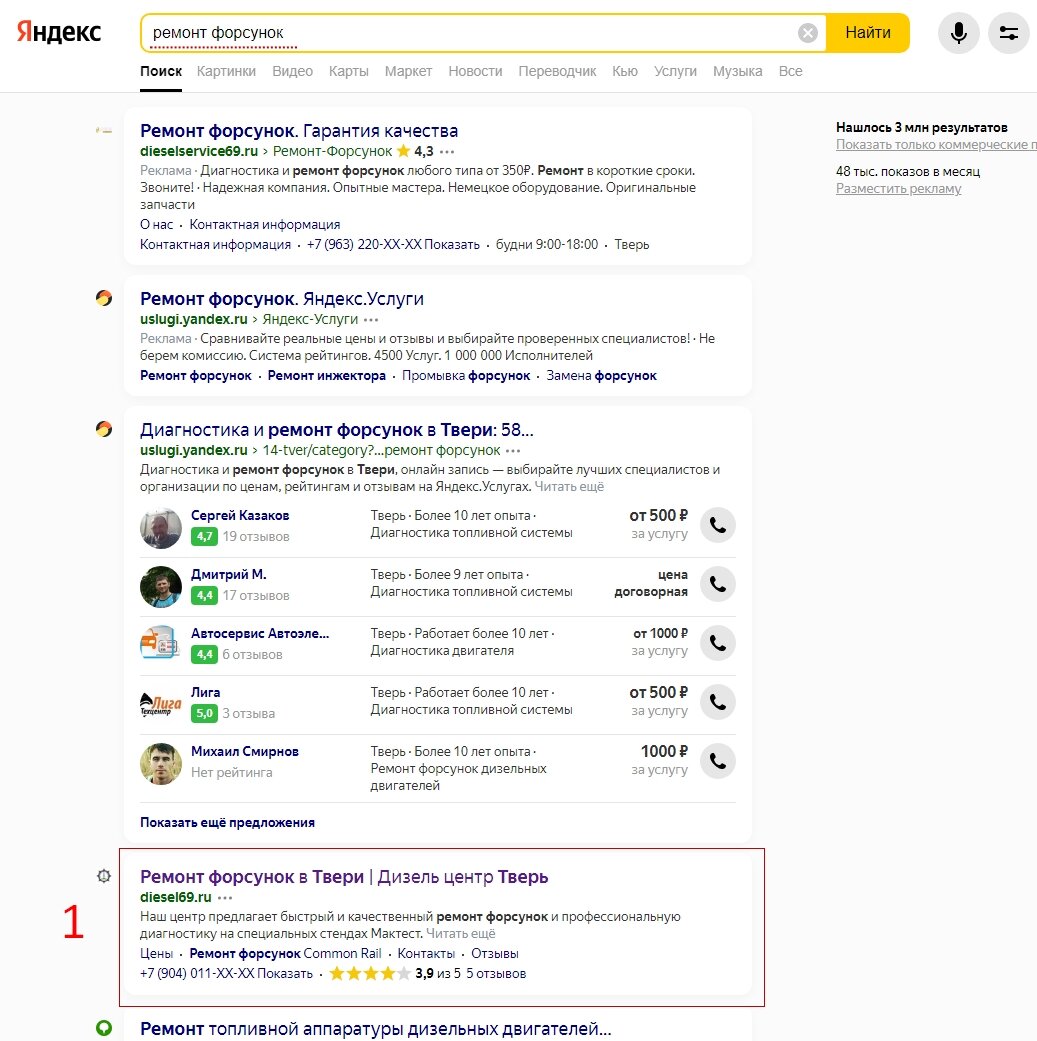Open Промывка форсунок sitelink
1037x1041 pixels.
pos(466,376)
